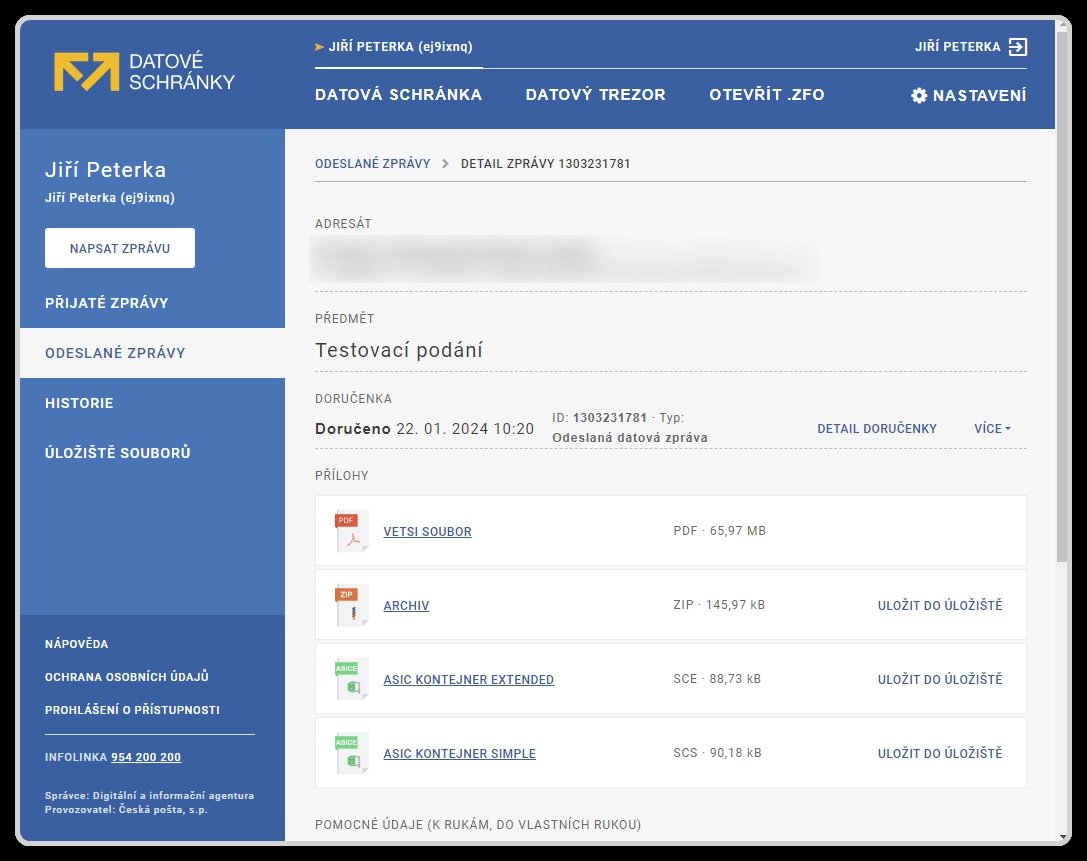The height and width of the screenshot is (861, 1087).
Task: Click the ASiC icon of Asic kontejner simple
Action: point(351,753)
